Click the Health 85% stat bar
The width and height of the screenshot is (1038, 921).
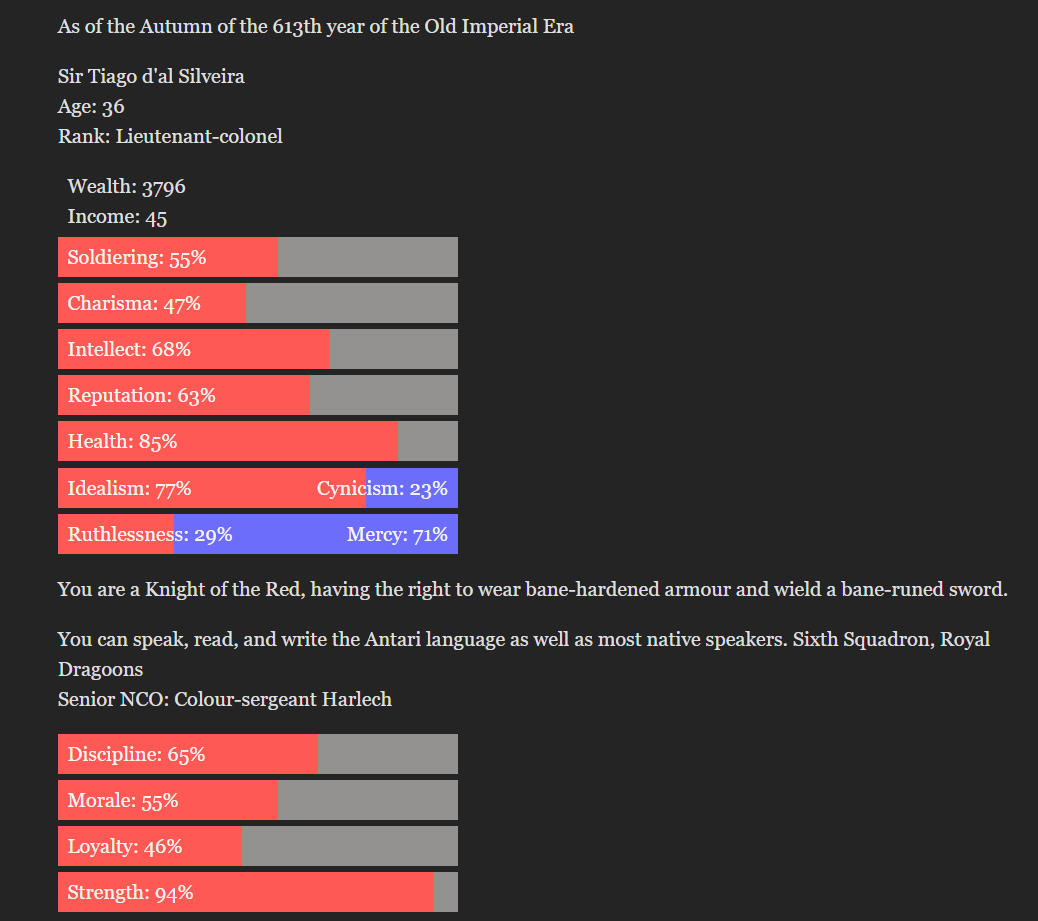pos(258,441)
